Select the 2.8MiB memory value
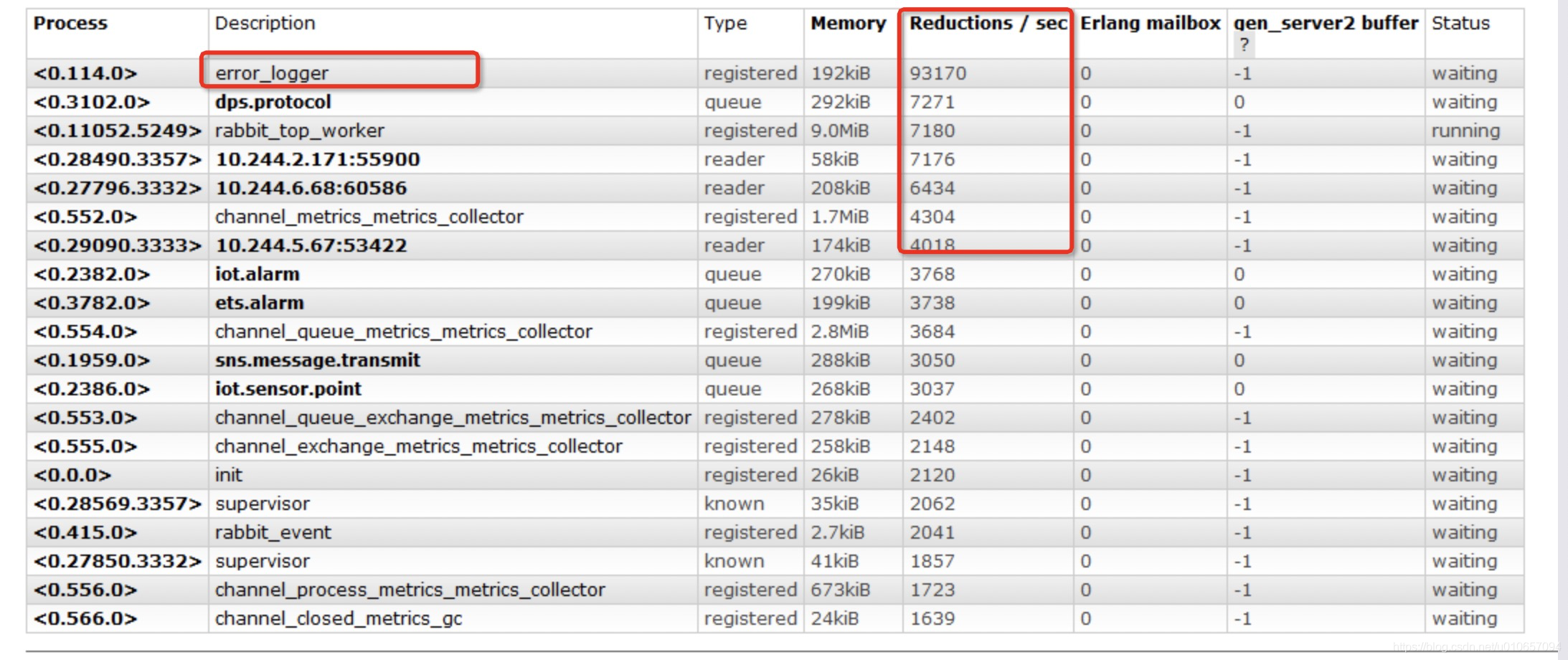 [840, 331]
